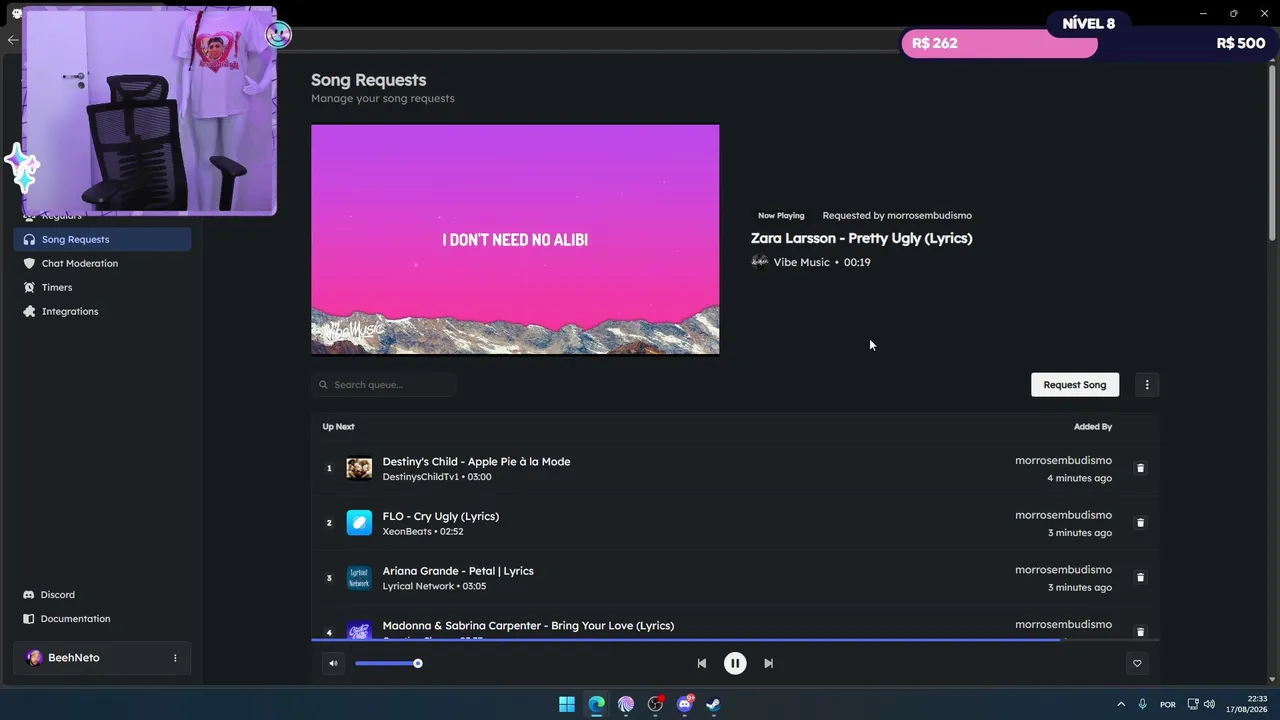Select "Destiny's Child - Apple Pie à la Mode"

click(x=476, y=461)
